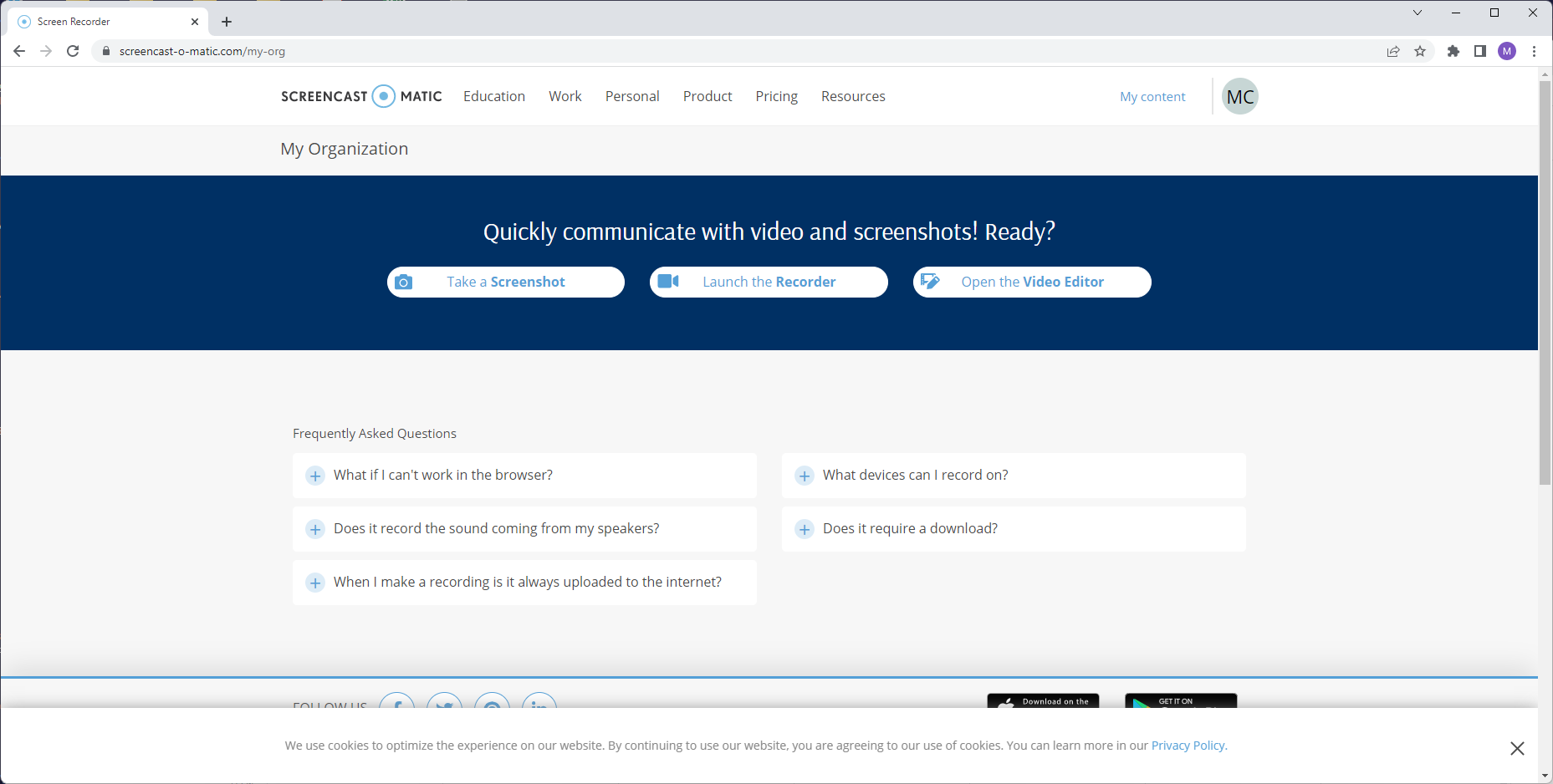This screenshot has width=1553, height=784.
Task: Open the Personal menu
Action: pyautogui.click(x=632, y=96)
